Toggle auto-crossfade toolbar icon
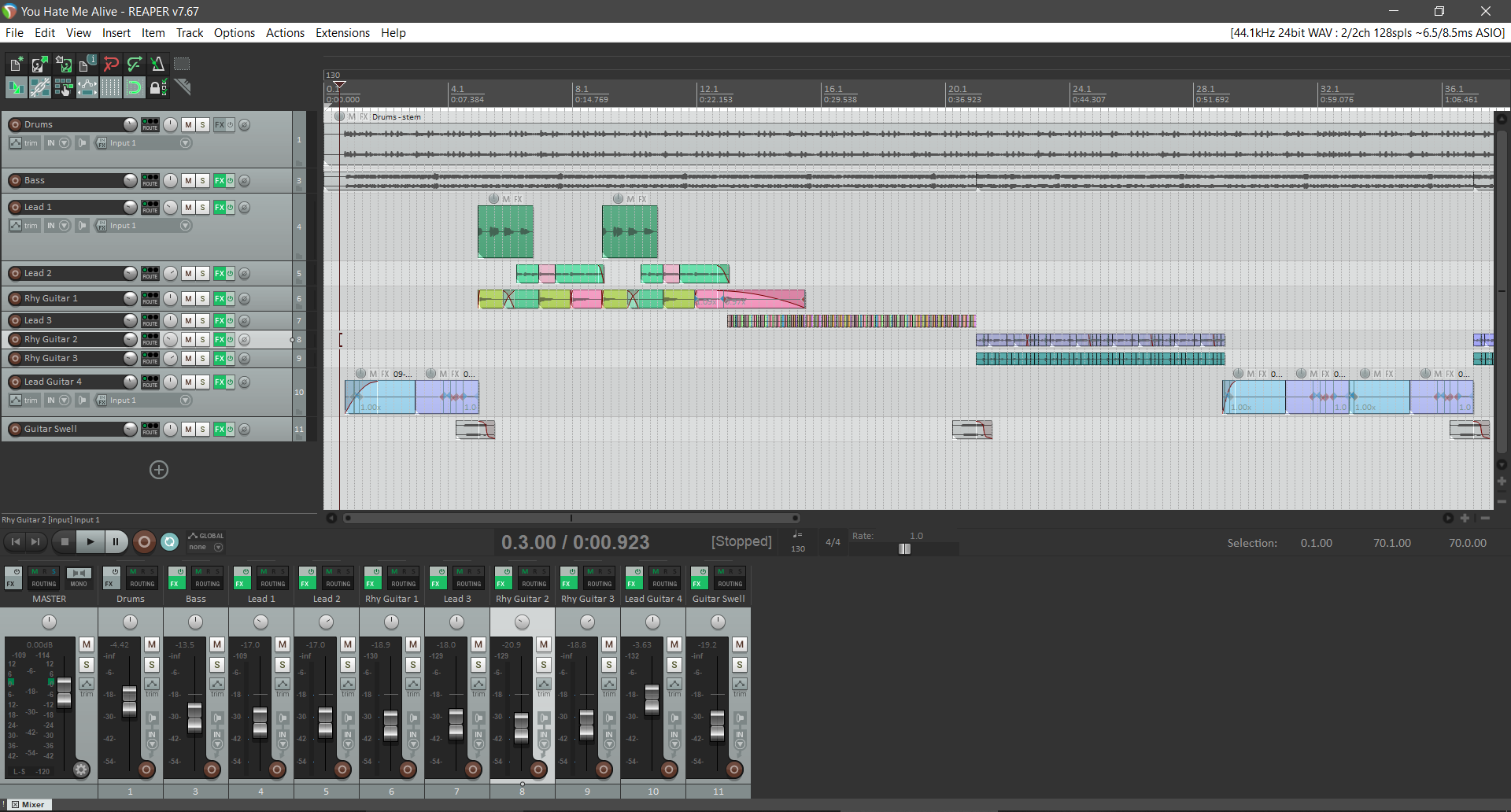Image resolution: width=1511 pixels, height=812 pixels. (x=16, y=87)
